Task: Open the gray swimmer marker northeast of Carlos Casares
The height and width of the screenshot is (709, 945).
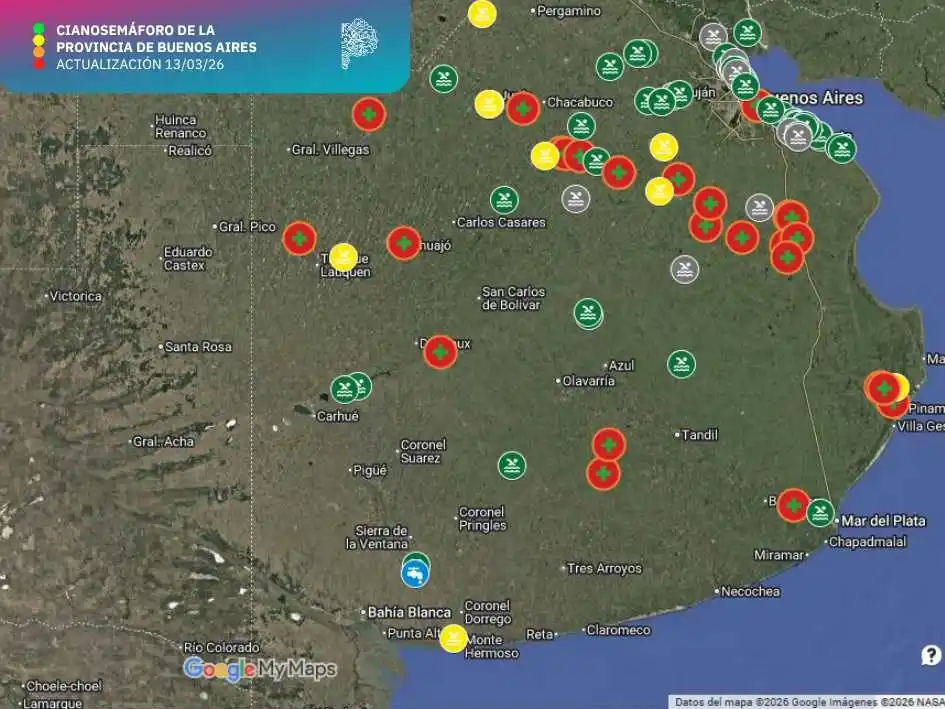Action: (576, 199)
